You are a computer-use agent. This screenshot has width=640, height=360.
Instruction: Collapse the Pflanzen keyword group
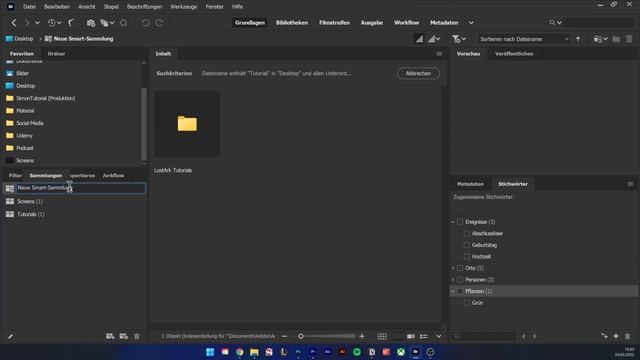click(453, 291)
